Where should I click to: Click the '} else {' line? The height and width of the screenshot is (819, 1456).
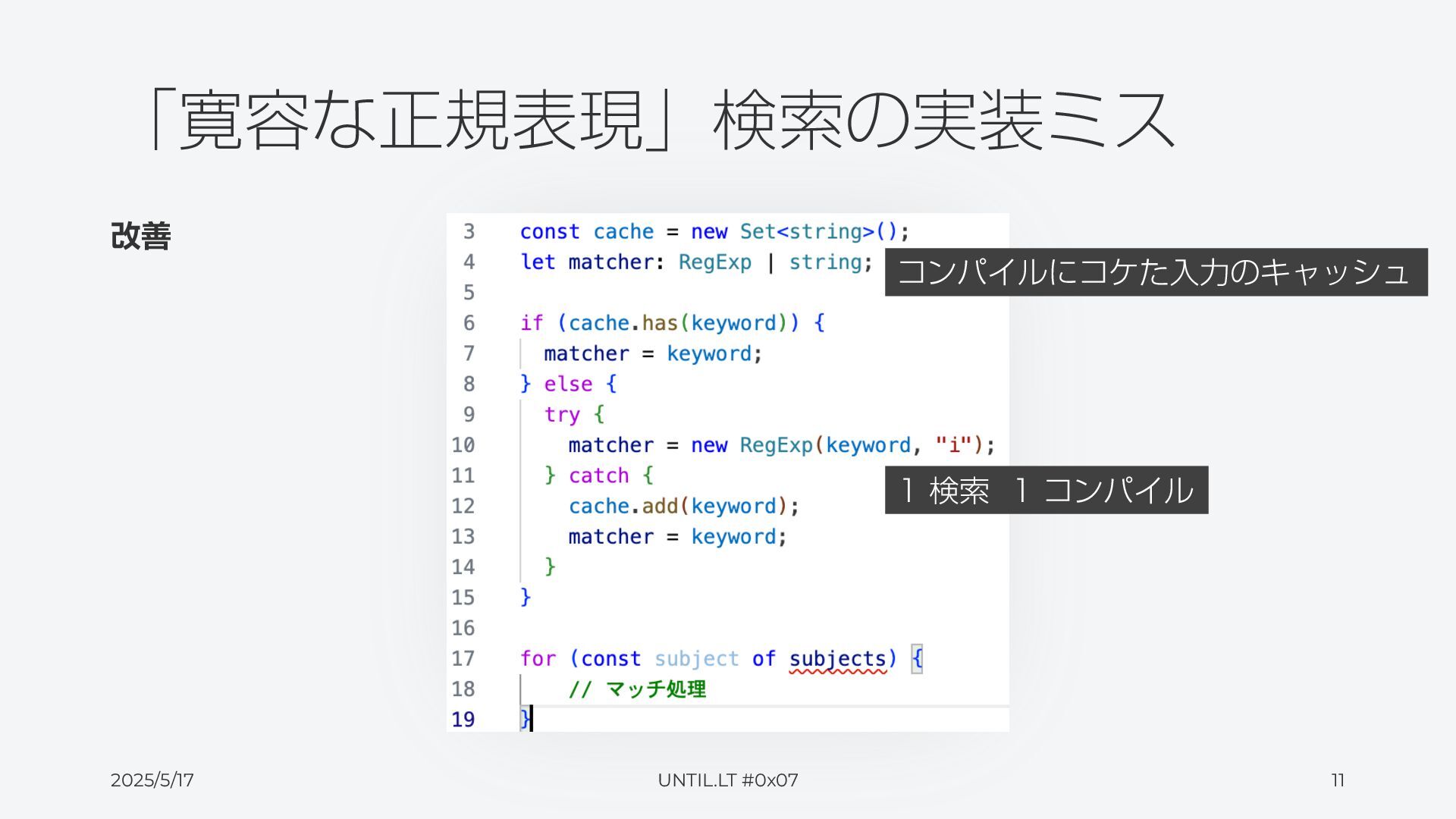pyautogui.click(x=569, y=384)
